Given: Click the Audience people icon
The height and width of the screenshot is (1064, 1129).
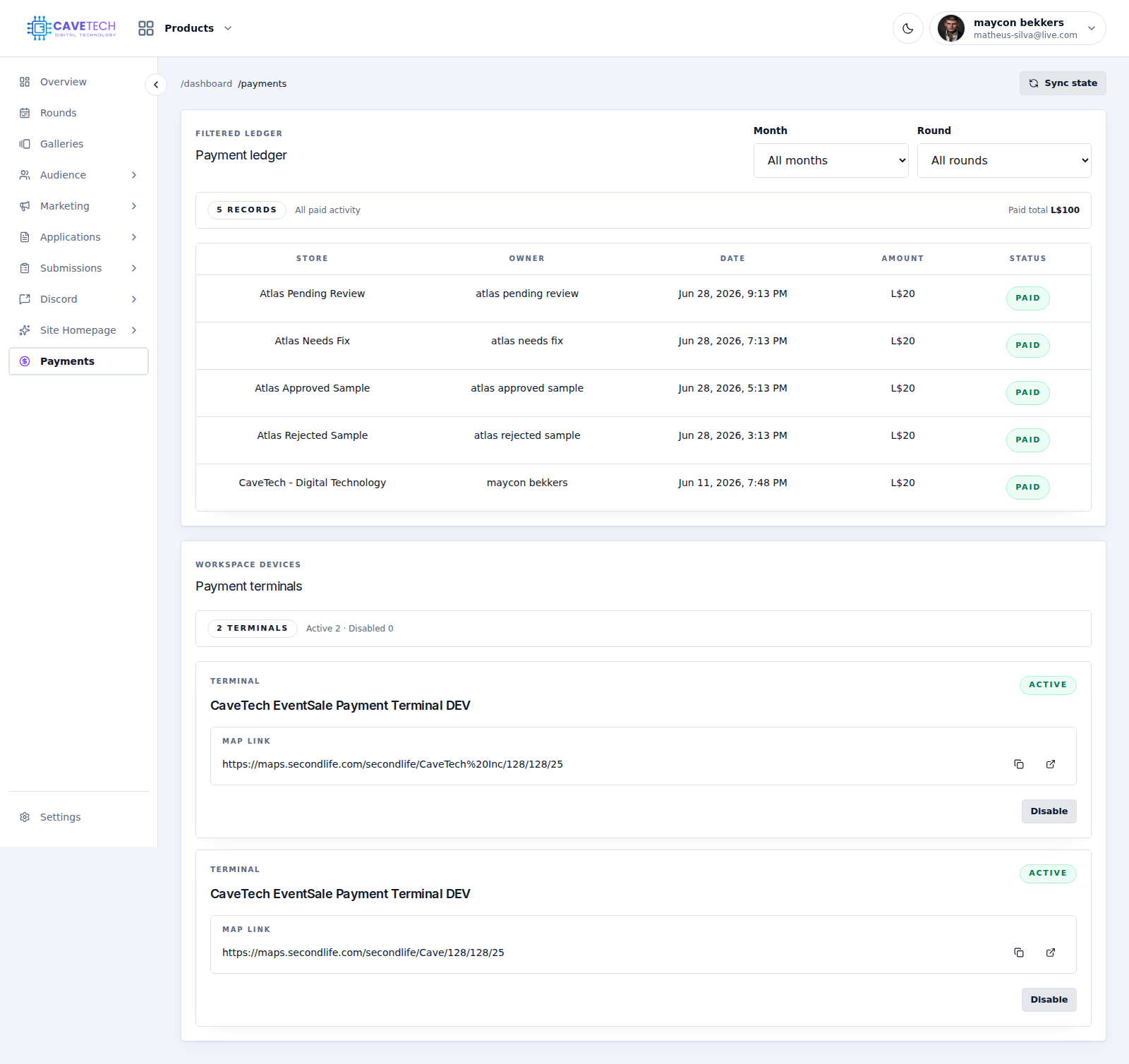Looking at the screenshot, I should 25,175.
